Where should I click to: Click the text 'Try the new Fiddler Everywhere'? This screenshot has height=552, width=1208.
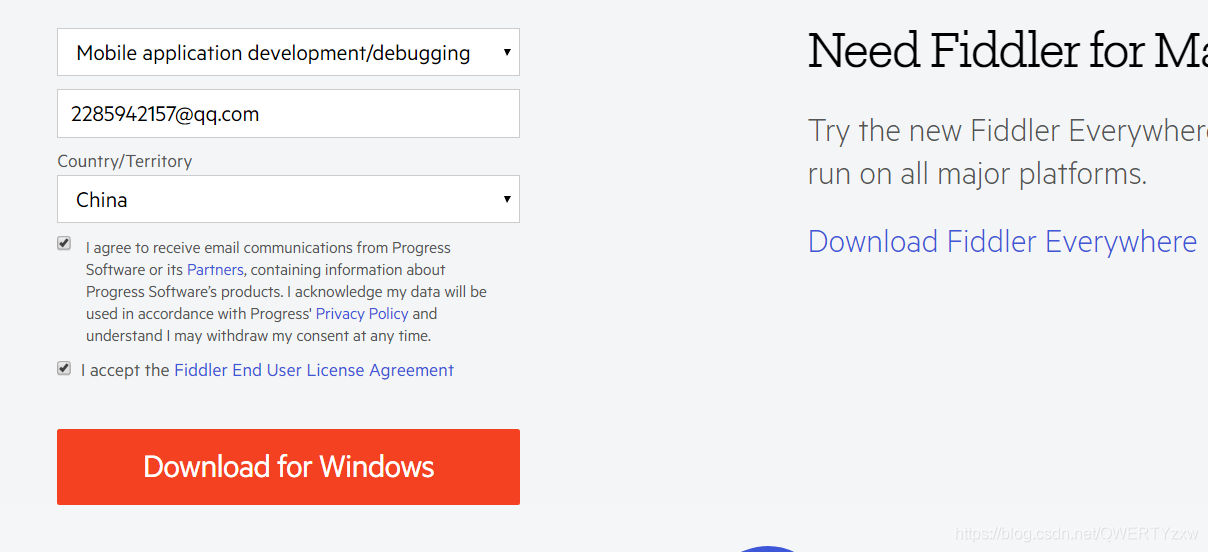point(1008,131)
